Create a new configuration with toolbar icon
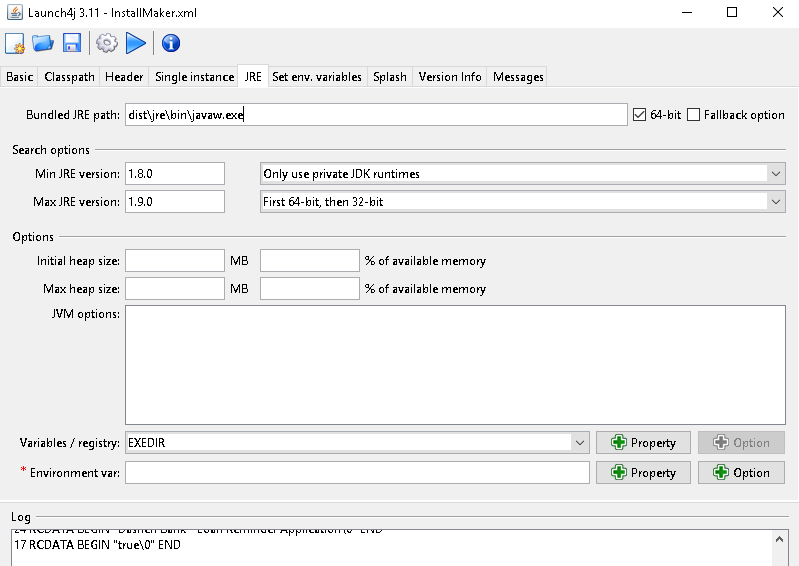799x566 pixels. click(x=15, y=43)
